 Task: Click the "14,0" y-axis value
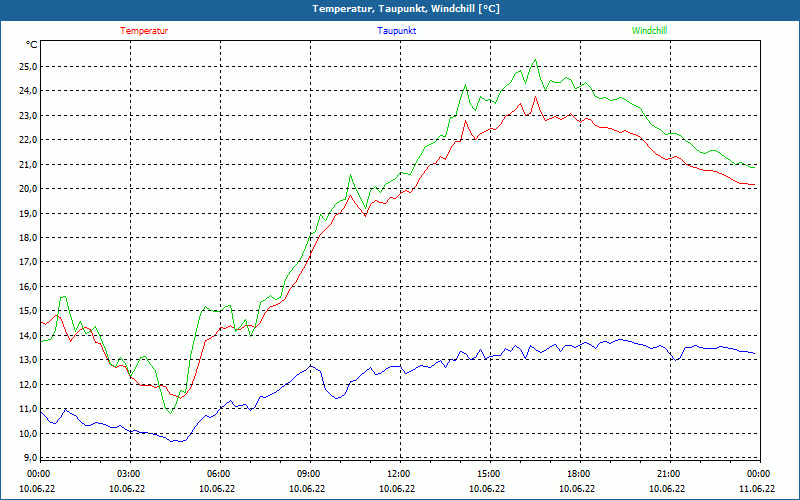click(x=28, y=335)
